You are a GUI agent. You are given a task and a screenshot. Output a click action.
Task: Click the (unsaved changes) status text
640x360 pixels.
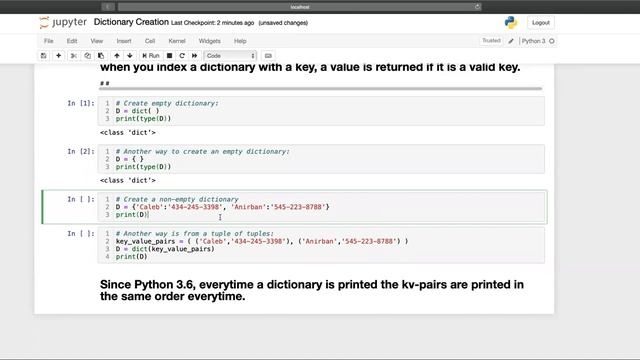coord(283,23)
